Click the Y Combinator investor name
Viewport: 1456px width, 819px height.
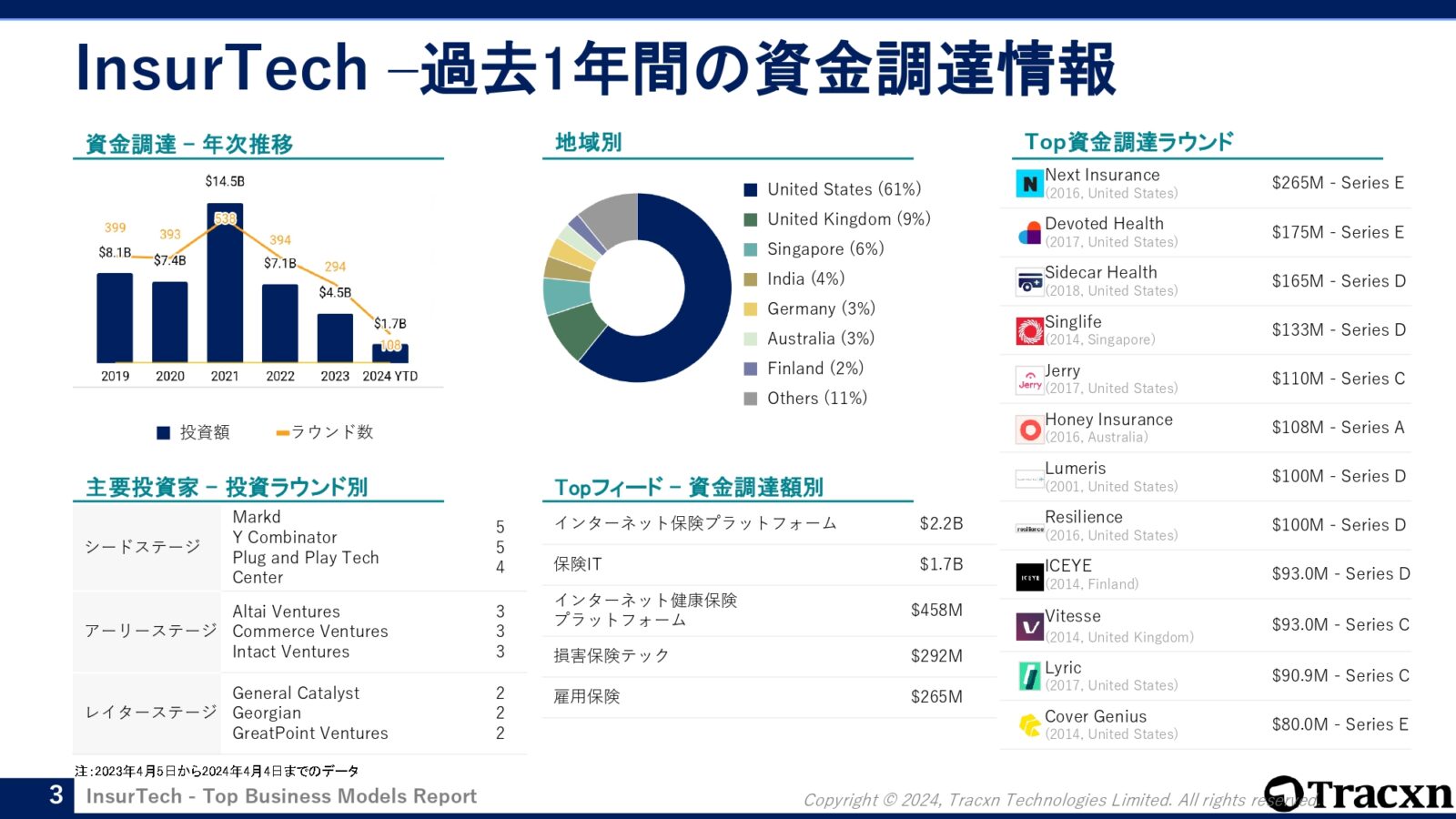click(x=285, y=538)
